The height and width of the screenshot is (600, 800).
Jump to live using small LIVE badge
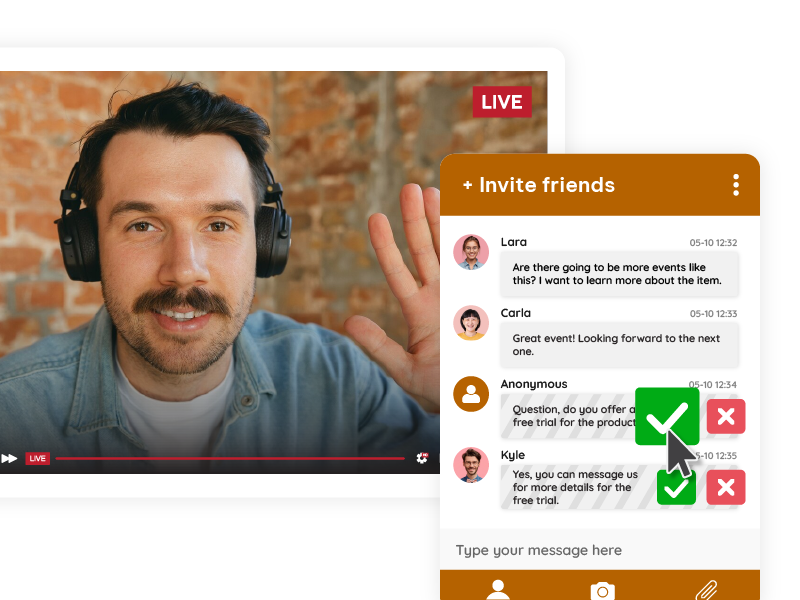pyautogui.click(x=38, y=458)
